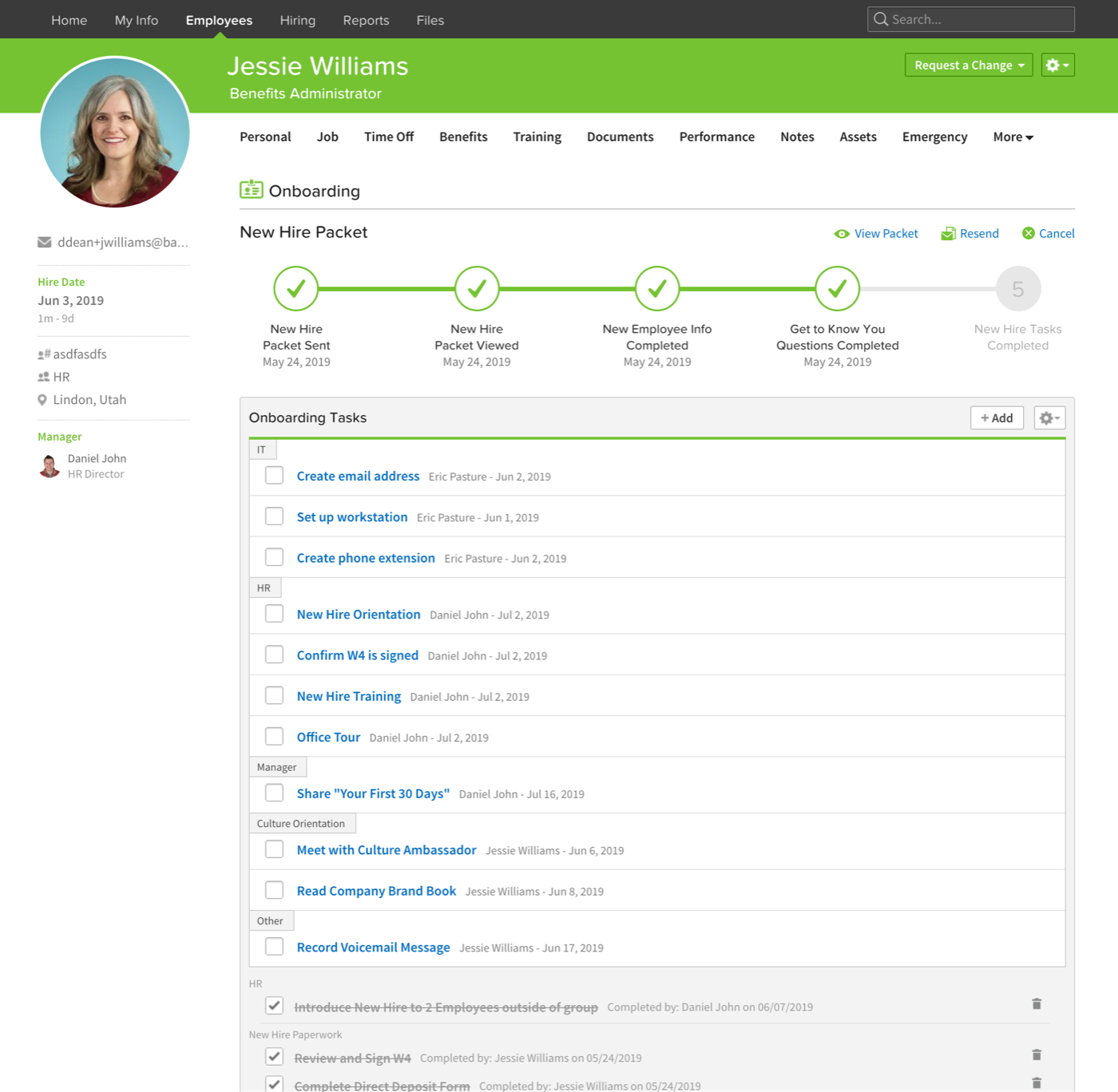Open the gear settings icon in Onboarding Tasks
The height and width of the screenshot is (1092, 1118).
pyautogui.click(x=1049, y=417)
